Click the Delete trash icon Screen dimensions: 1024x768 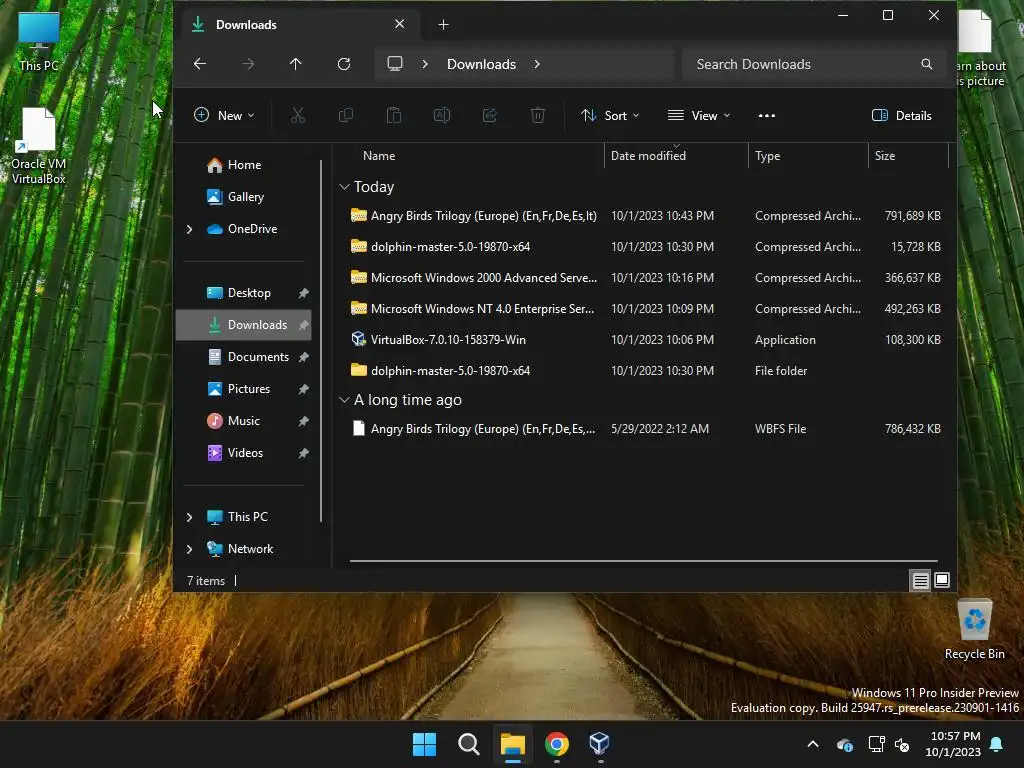point(537,116)
